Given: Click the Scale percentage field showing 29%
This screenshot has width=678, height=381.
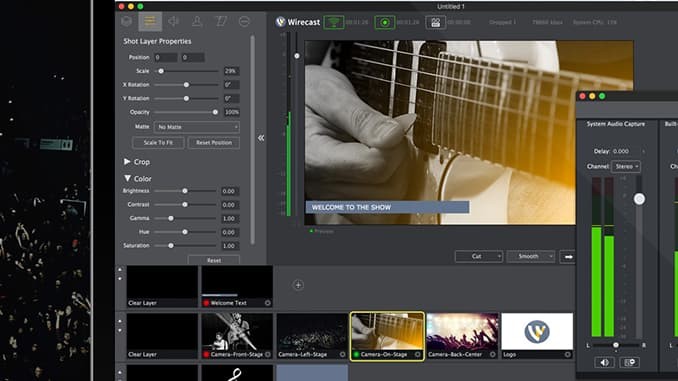Looking at the screenshot, I should 231,71.
